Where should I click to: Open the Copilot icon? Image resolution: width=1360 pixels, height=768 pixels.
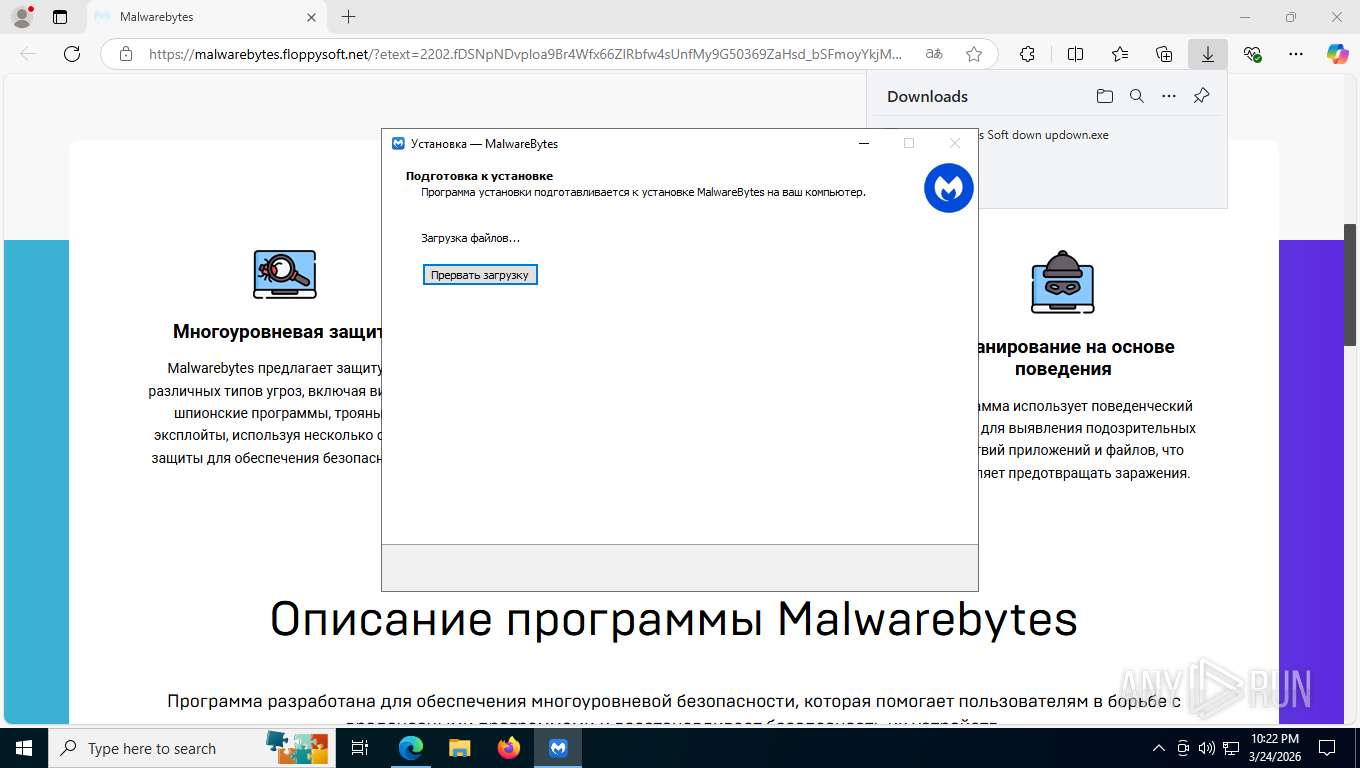click(x=1337, y=54)
